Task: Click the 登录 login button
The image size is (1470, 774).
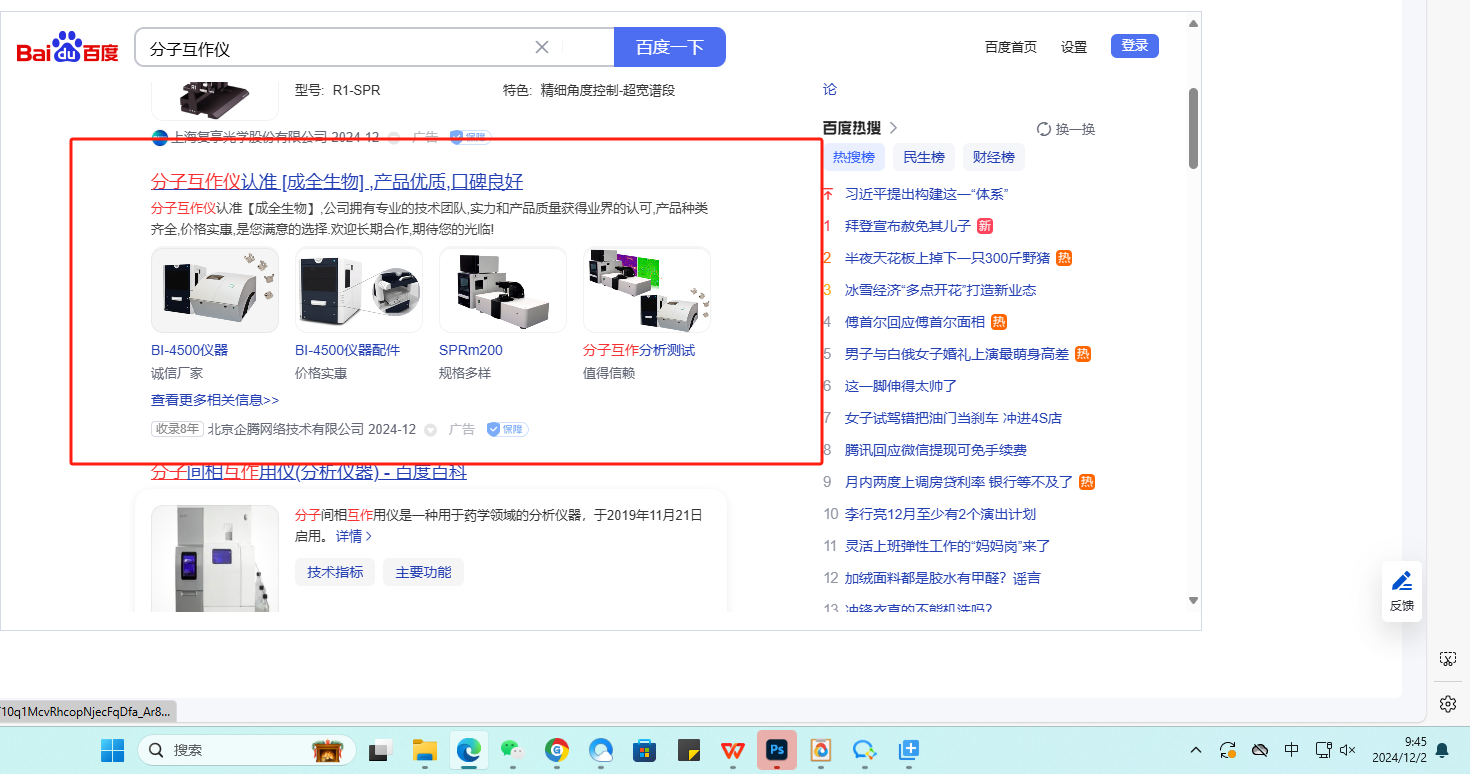Action: [x=1135, y=46]
